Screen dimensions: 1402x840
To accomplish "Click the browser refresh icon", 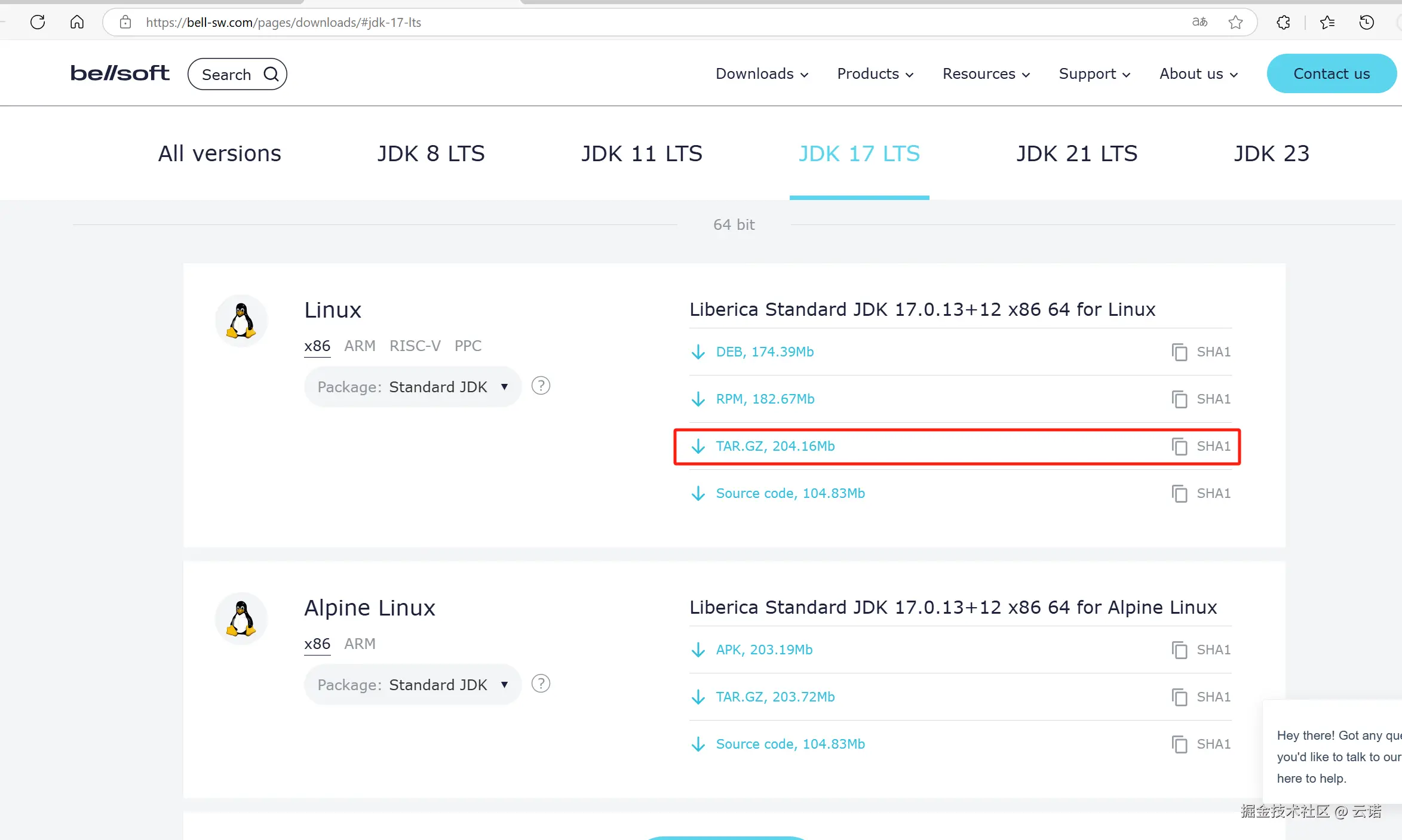I will coord(38,22).
